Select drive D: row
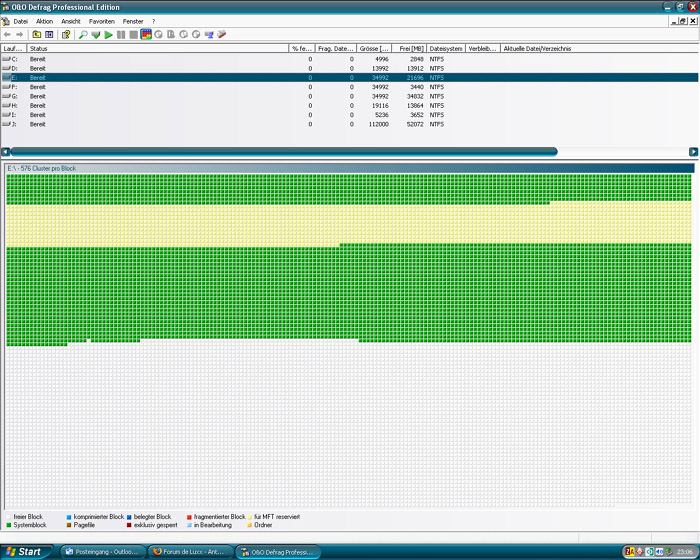The width and height of the screenshot is (700, 560). [x=350, y=68]
